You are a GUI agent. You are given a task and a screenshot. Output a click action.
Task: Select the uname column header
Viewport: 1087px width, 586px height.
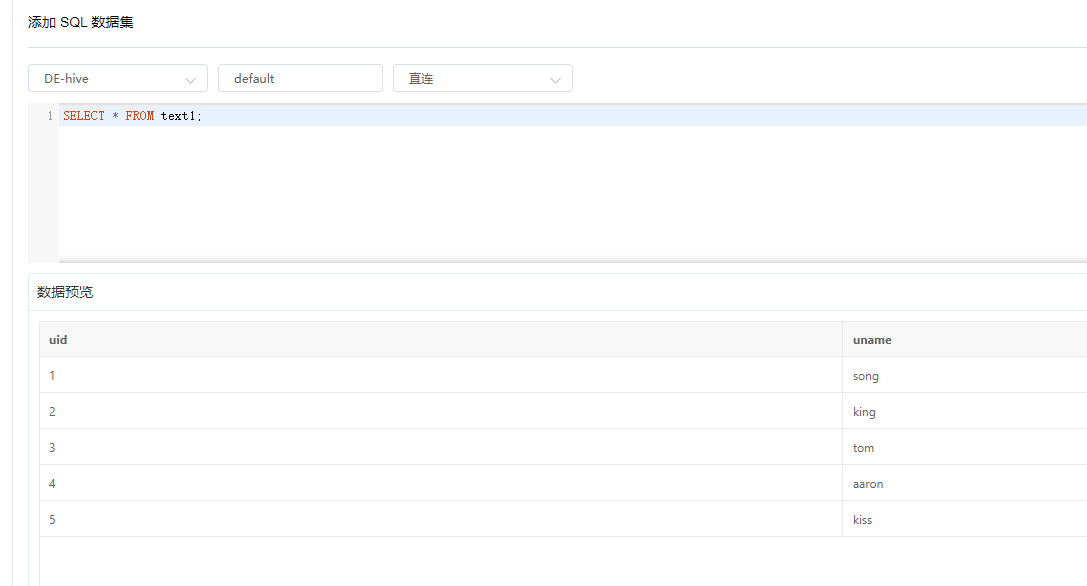pos(872,339)
